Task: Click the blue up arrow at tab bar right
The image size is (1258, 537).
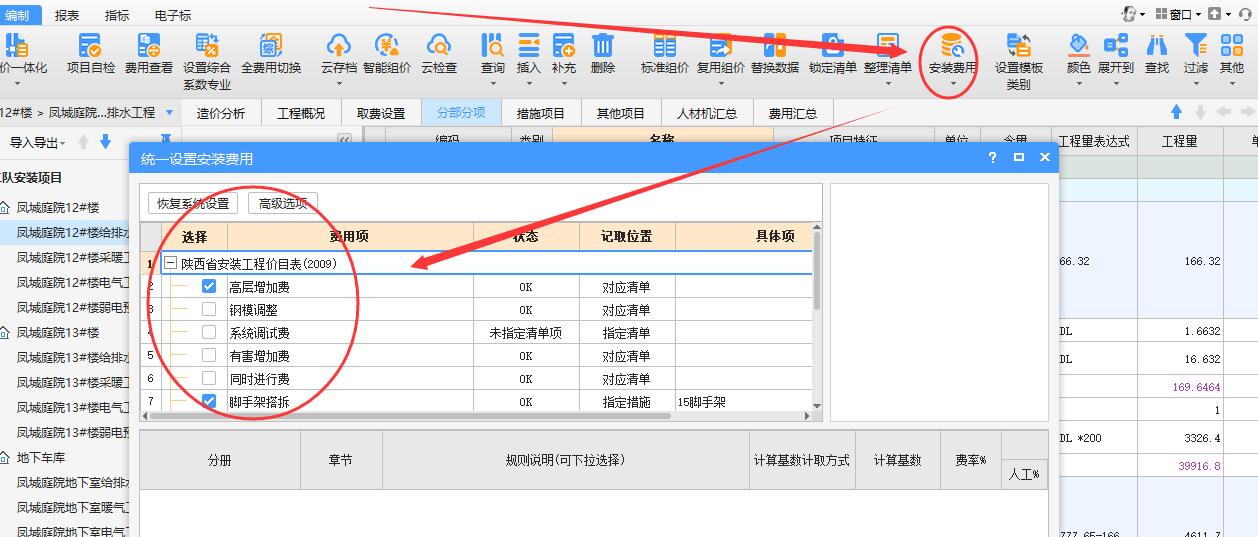Action: click(1177, 112)
